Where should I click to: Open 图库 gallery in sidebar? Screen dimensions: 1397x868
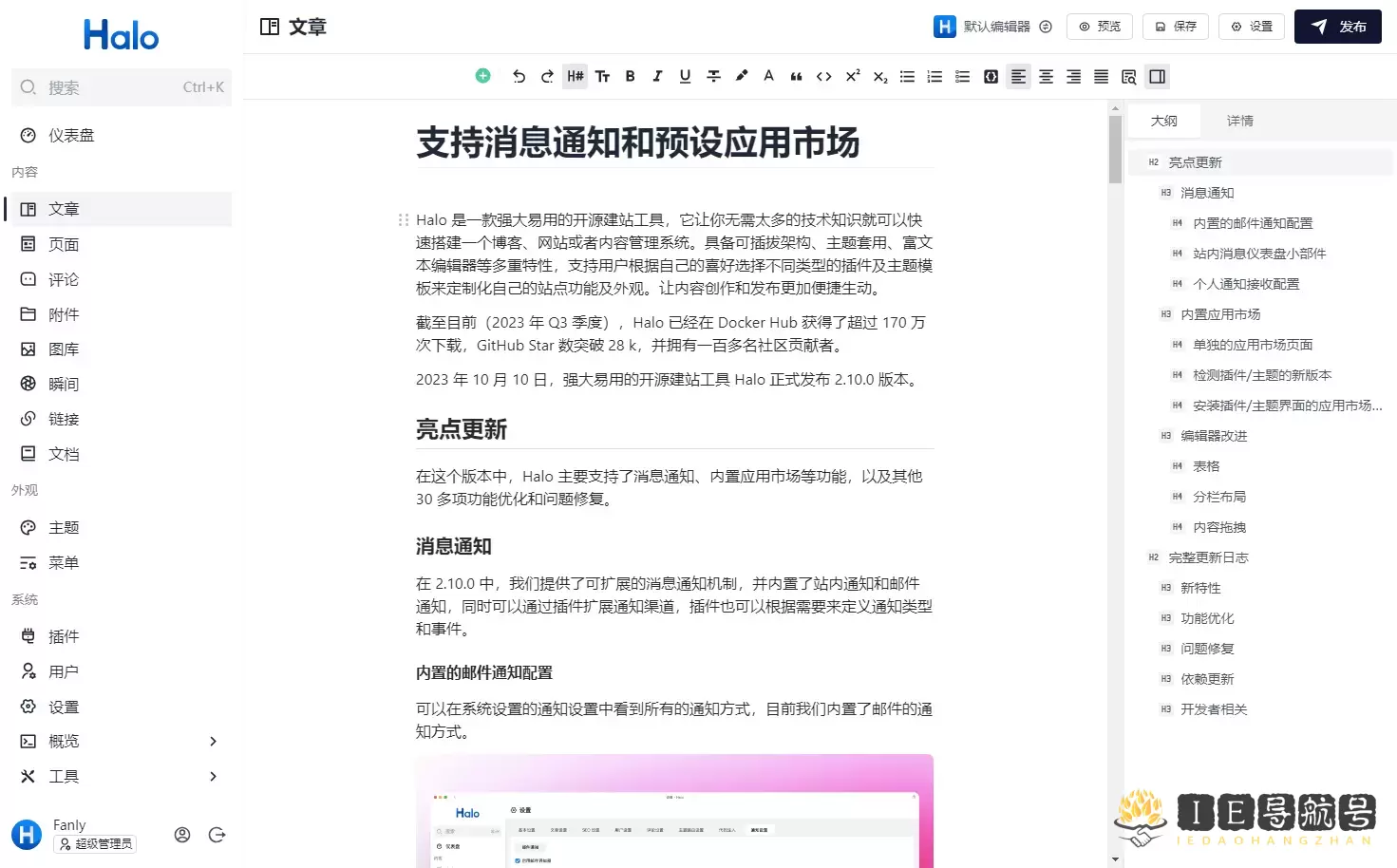click(x=120, y=349)
